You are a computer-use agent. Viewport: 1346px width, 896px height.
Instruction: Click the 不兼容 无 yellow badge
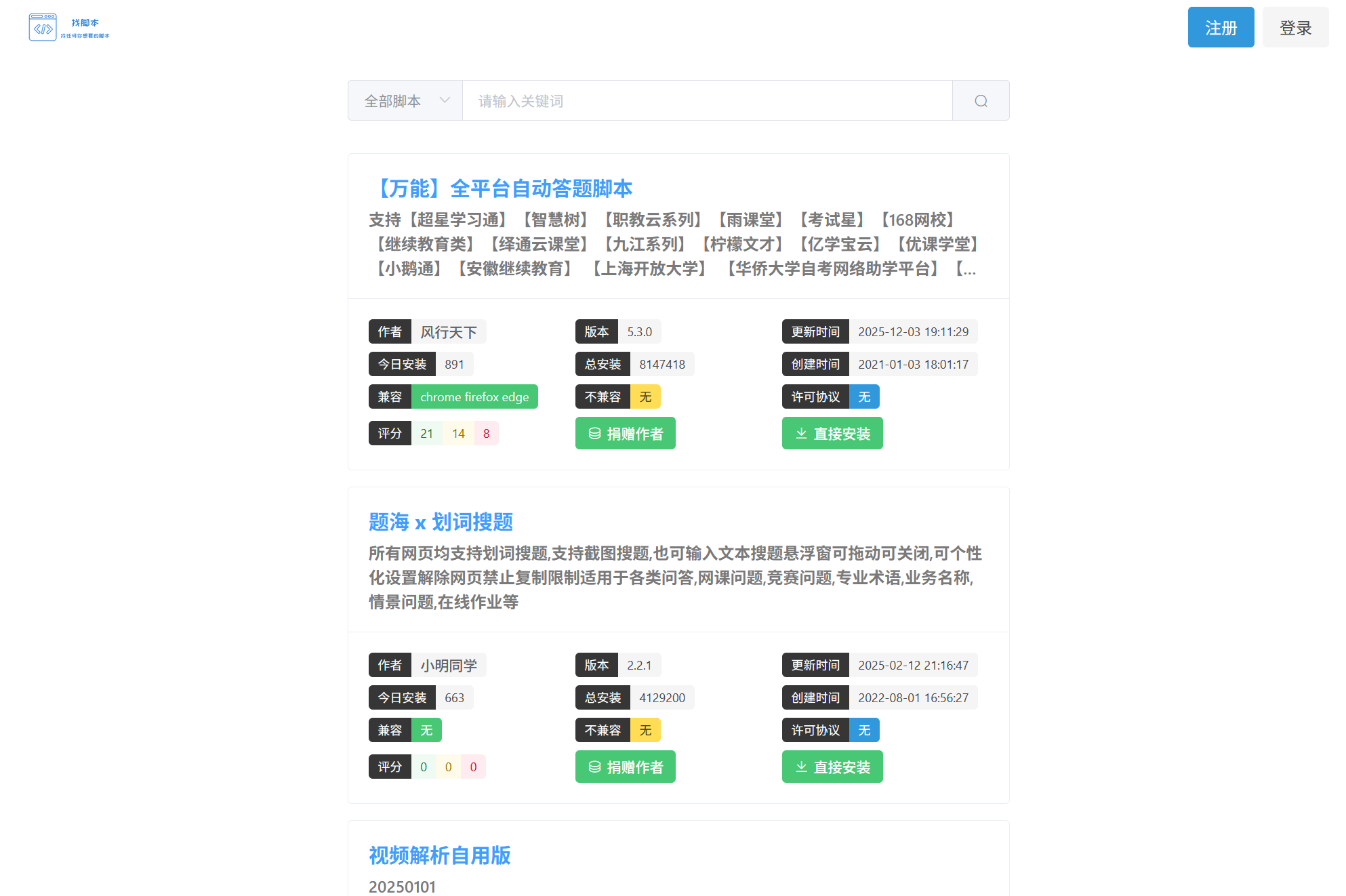[645, 396]
